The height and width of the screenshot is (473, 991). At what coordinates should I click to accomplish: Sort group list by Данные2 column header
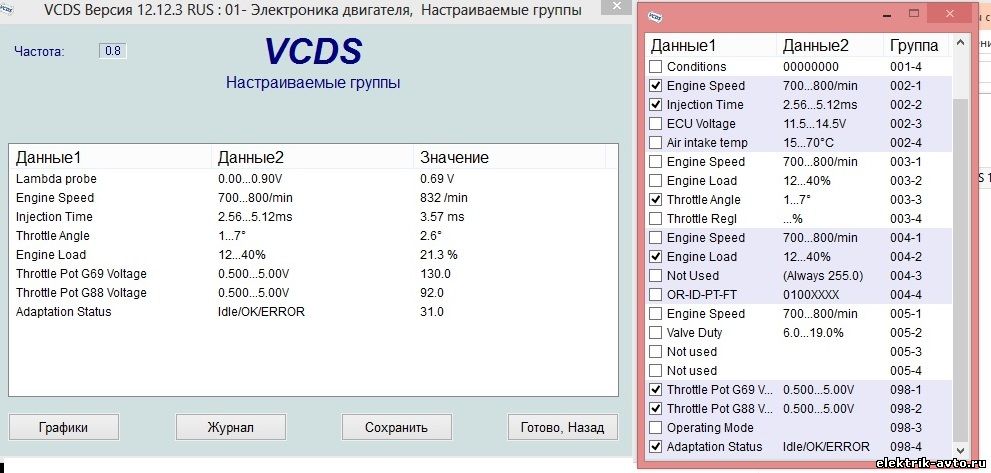tap(830, 46)
